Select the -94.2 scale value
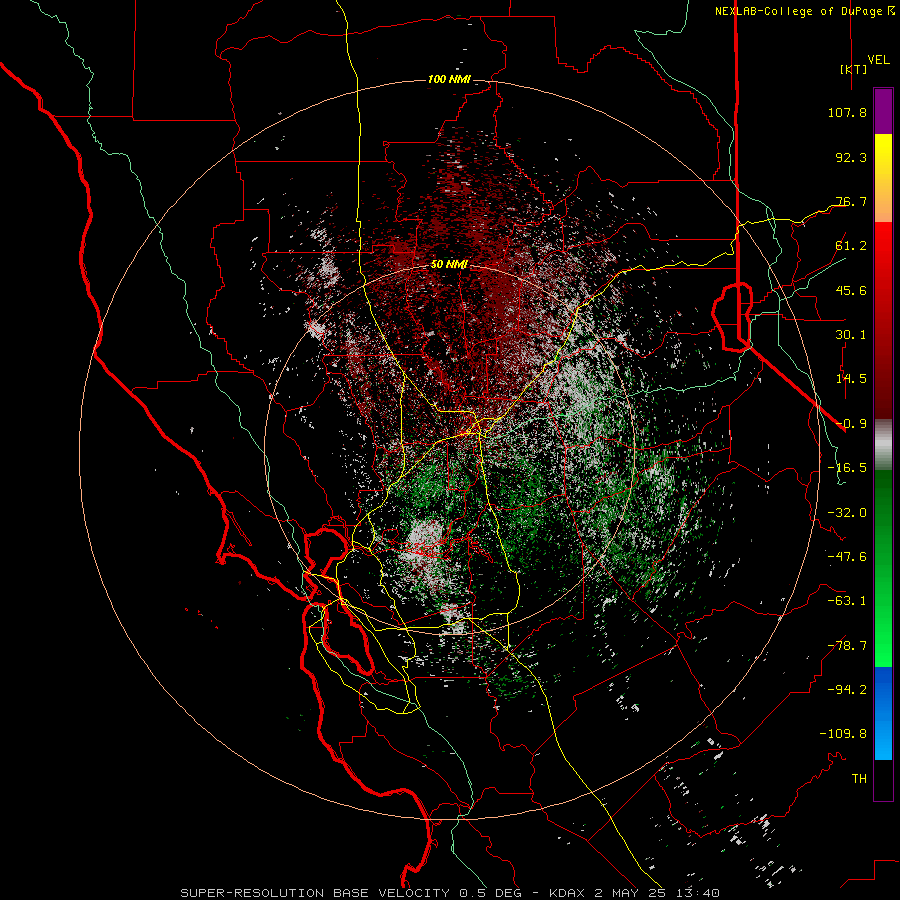The image size is (900, 900). tap(847, 689)
